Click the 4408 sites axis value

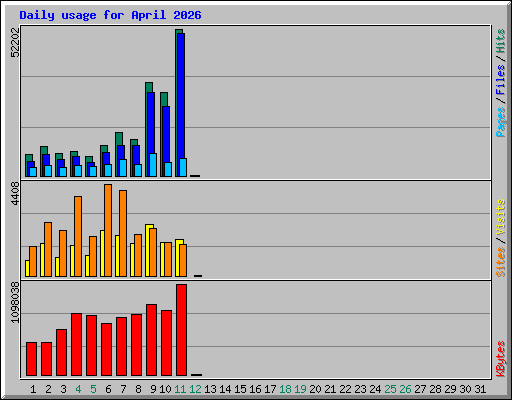coord(15,194)
